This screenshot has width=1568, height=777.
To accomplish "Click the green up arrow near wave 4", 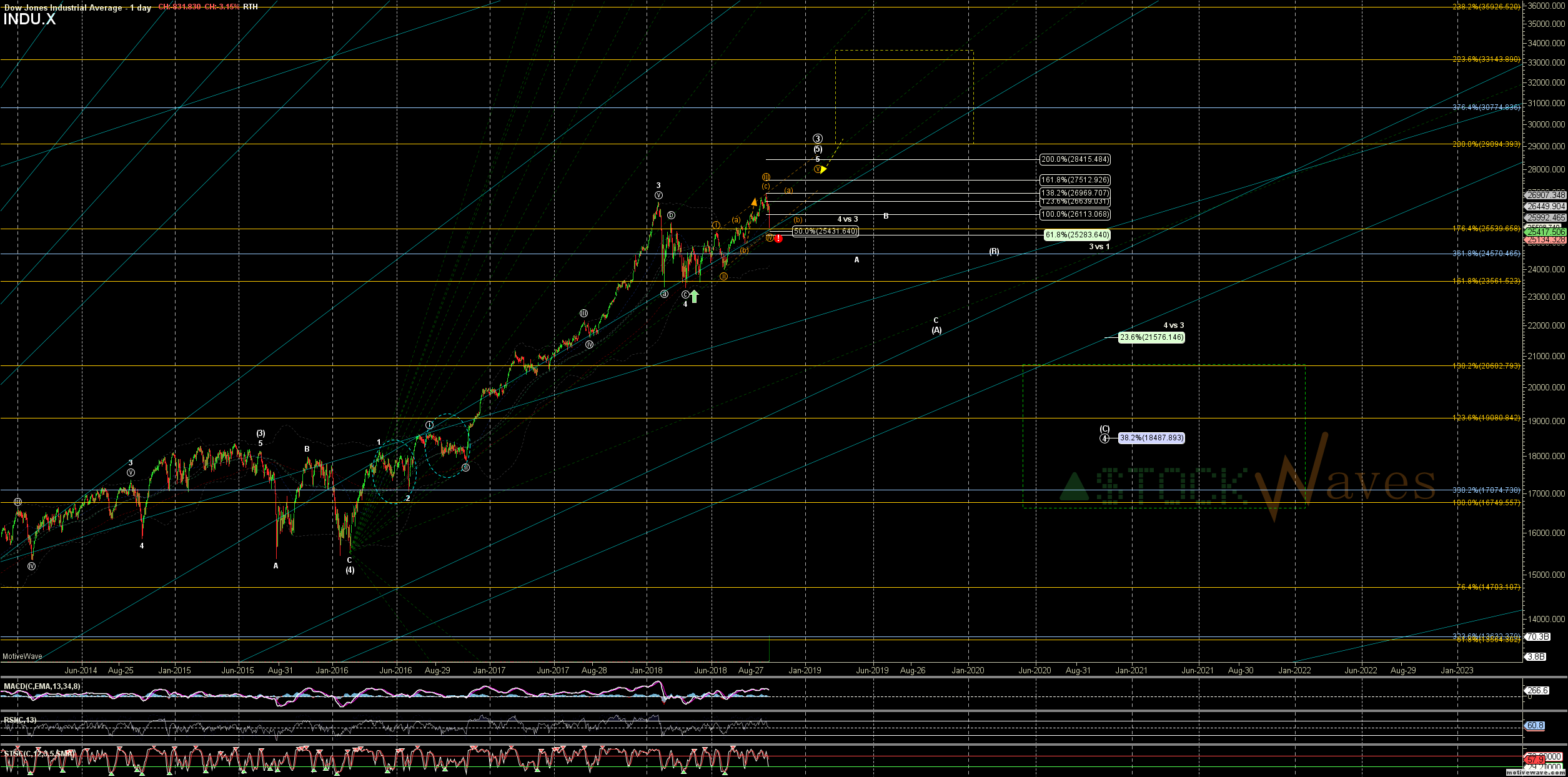I will point(694,296).
